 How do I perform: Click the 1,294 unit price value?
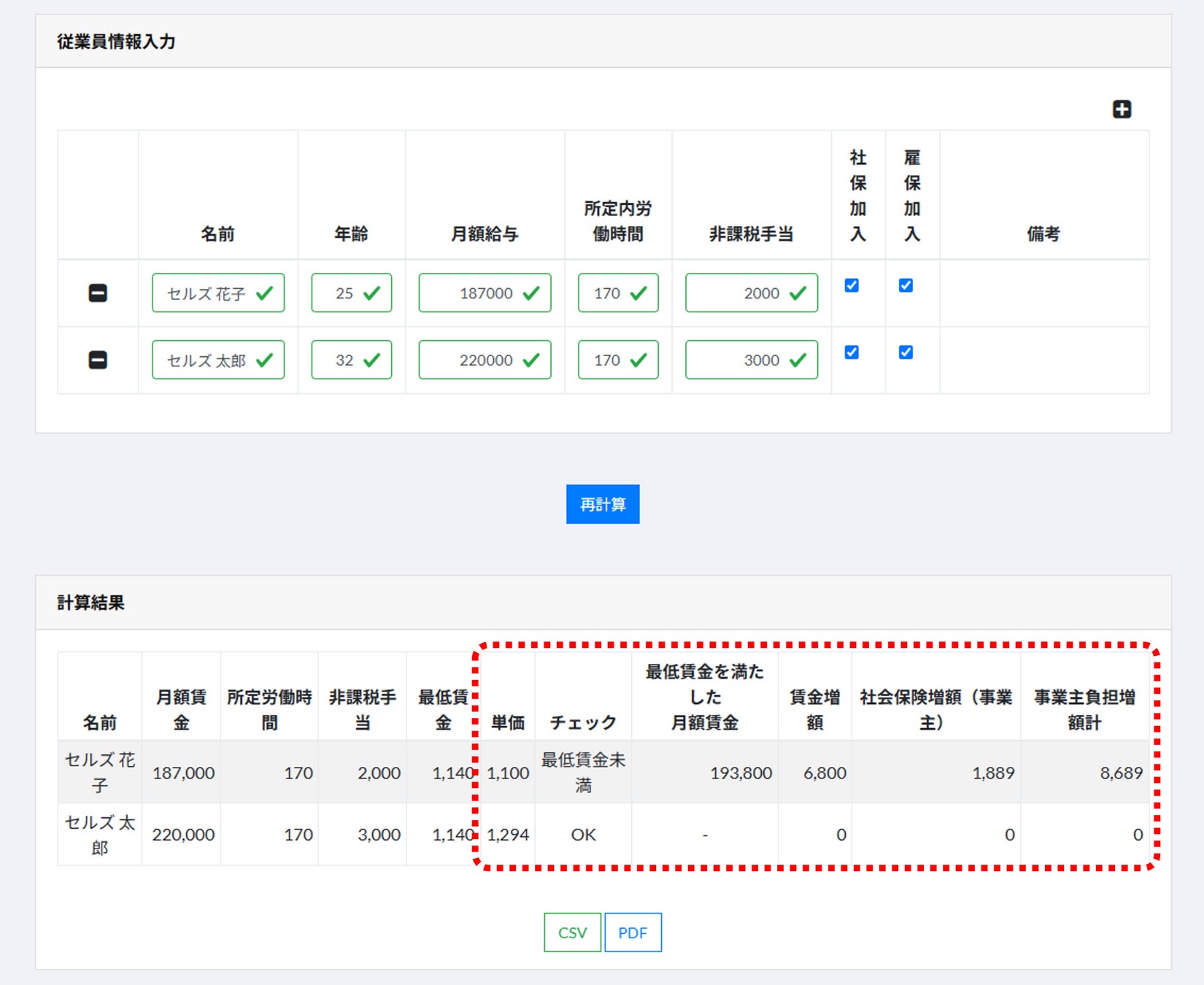[509, 835]
